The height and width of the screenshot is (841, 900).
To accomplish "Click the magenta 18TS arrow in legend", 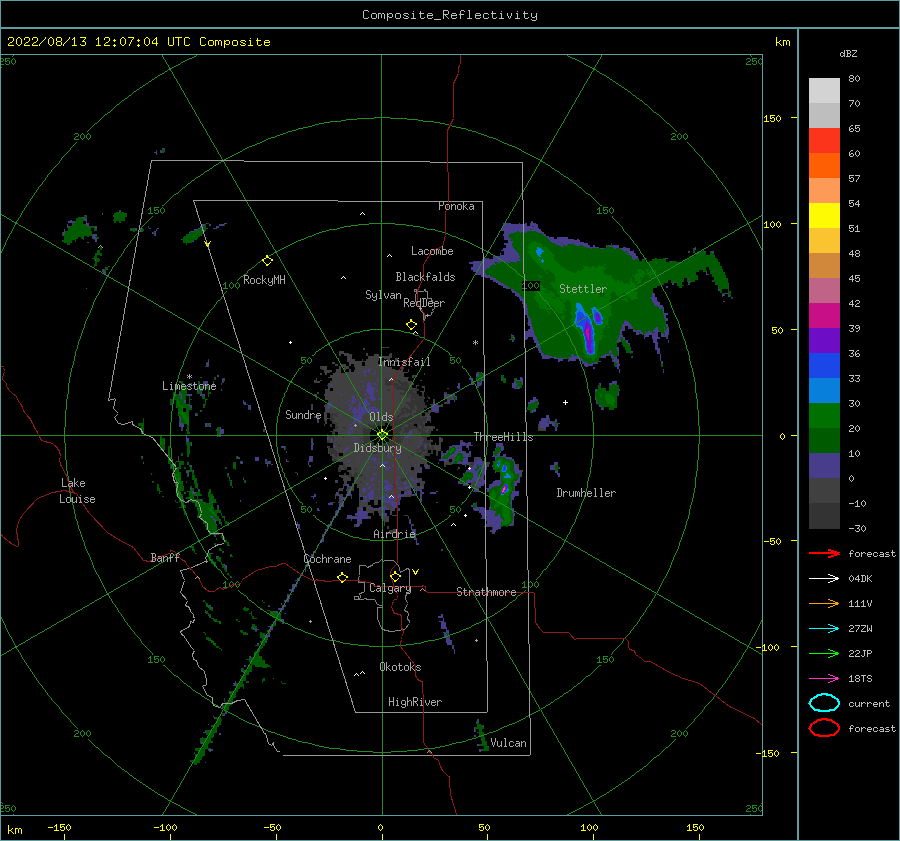I will coord(824,679).
